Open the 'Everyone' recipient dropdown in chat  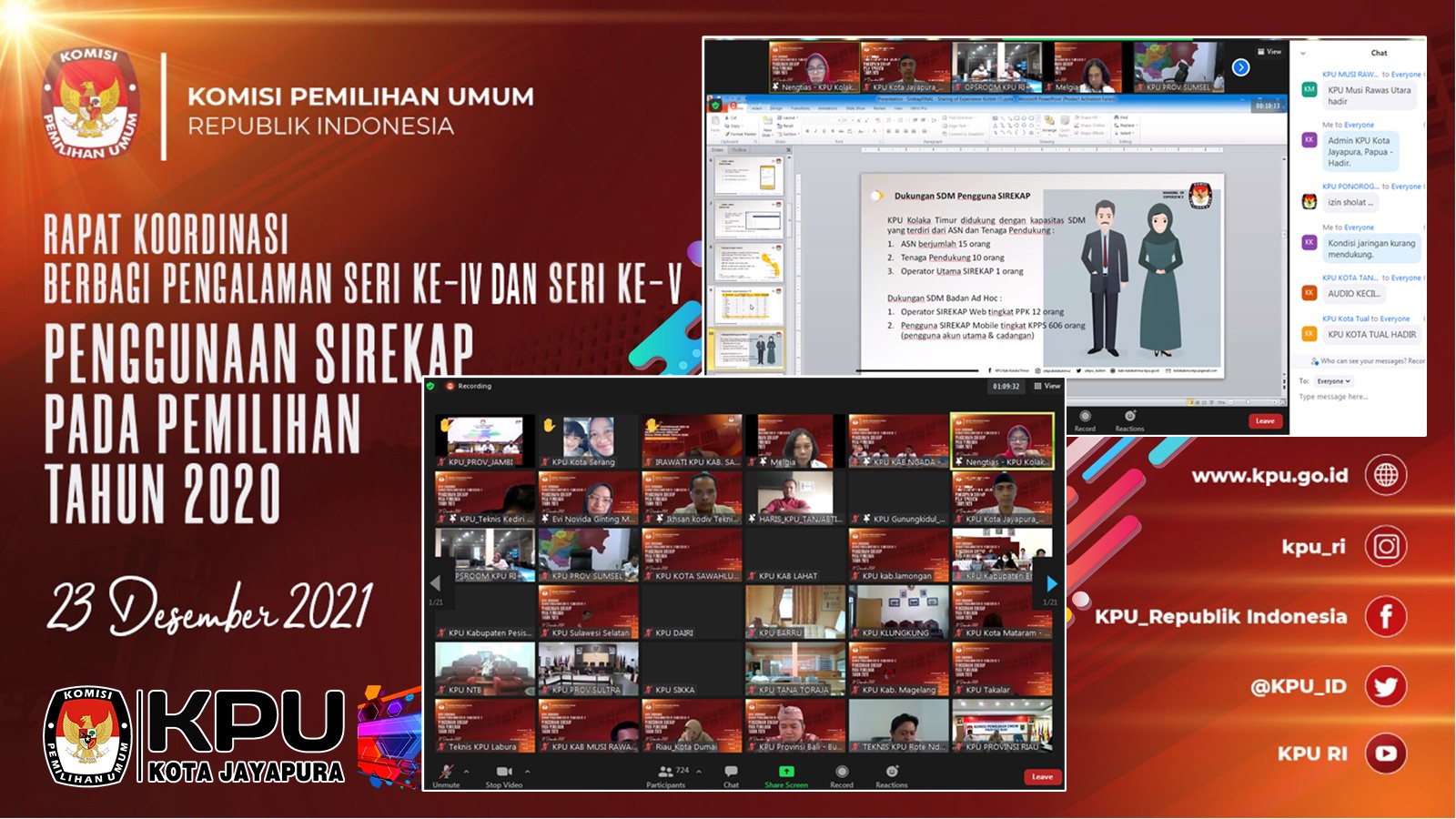tap(1334, 381)
